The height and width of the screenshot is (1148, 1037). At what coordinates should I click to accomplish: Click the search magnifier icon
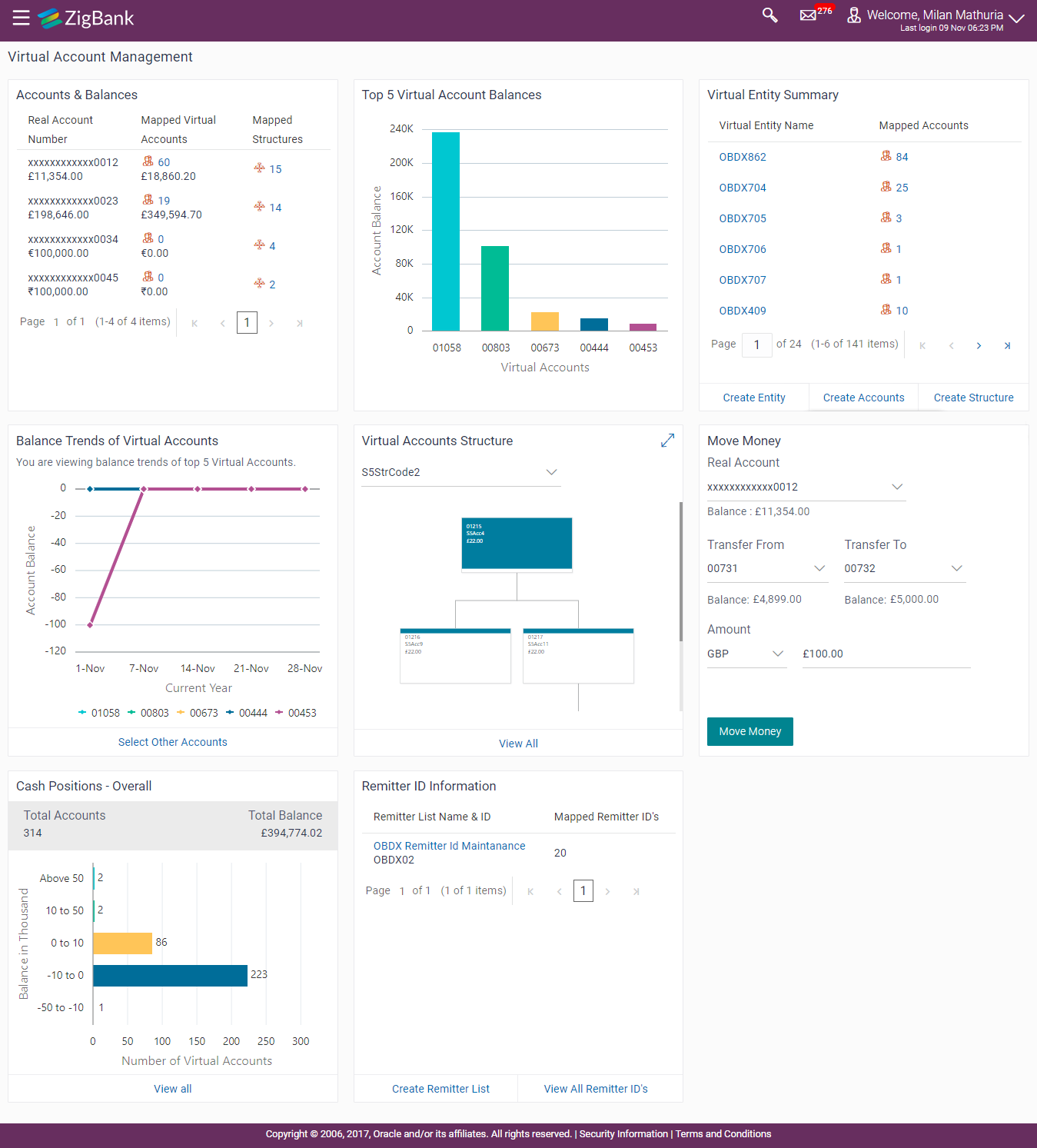tap(769, 15)
